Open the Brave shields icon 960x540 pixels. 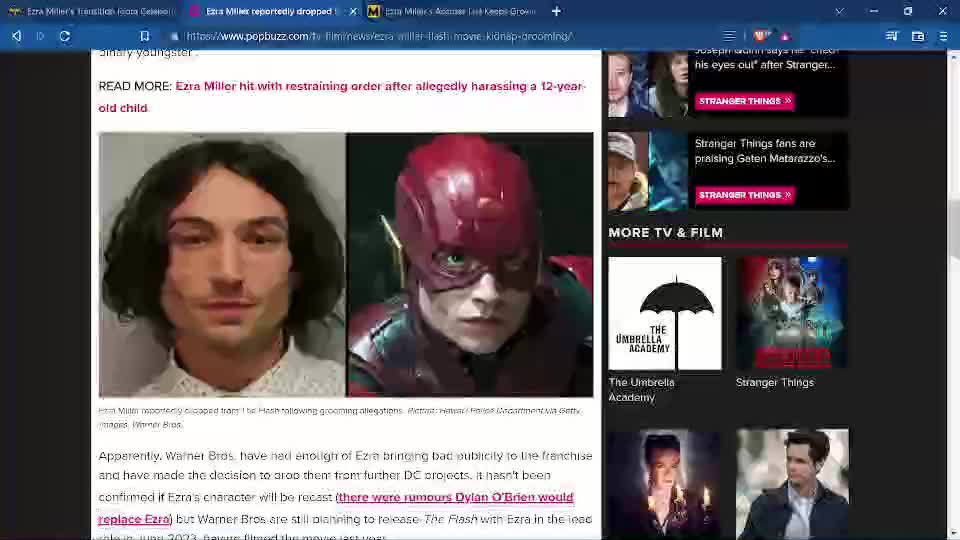click(761, 36)
